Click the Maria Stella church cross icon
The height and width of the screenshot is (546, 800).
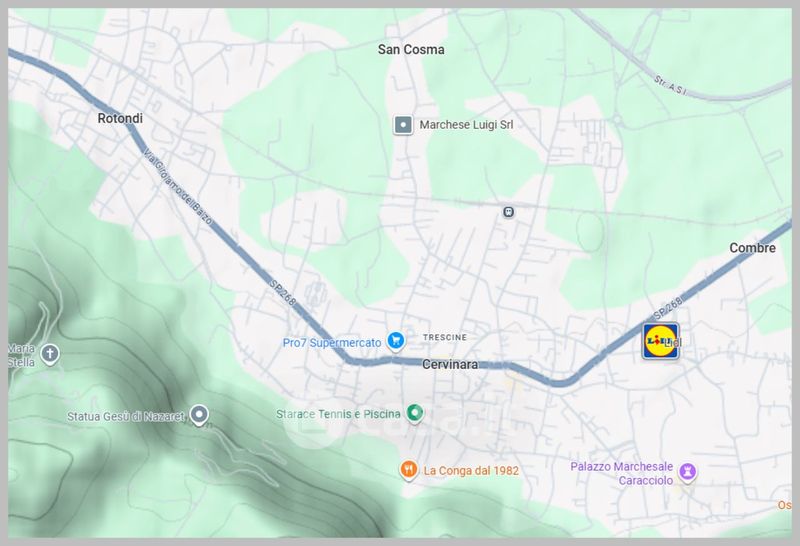point(50,354)
